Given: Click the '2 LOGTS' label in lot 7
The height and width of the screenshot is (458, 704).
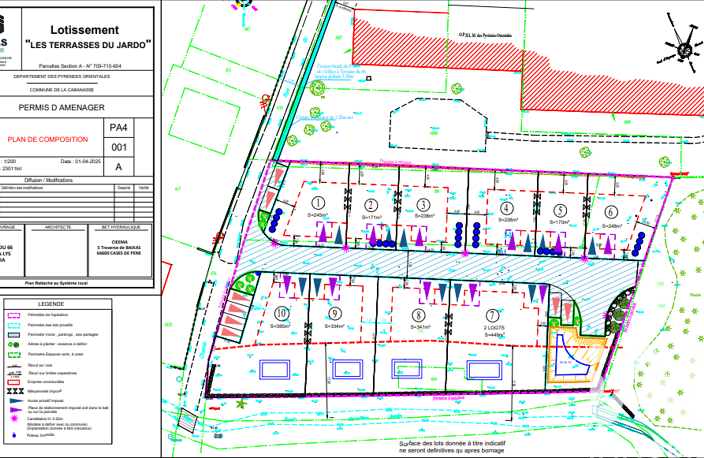Looking at the screenshot, I should [x=494, y=328].
